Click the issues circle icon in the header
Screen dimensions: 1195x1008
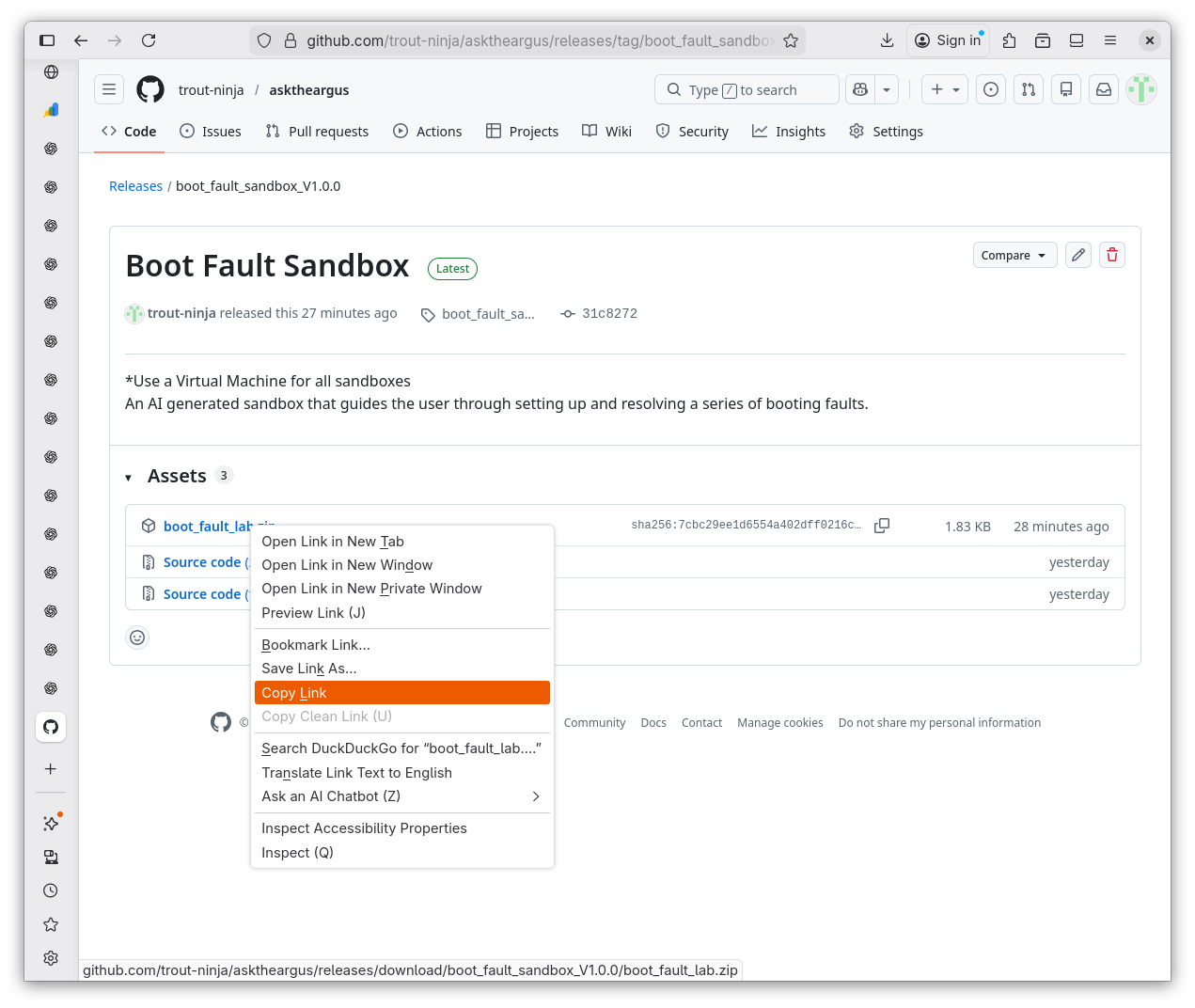point(990,89)
